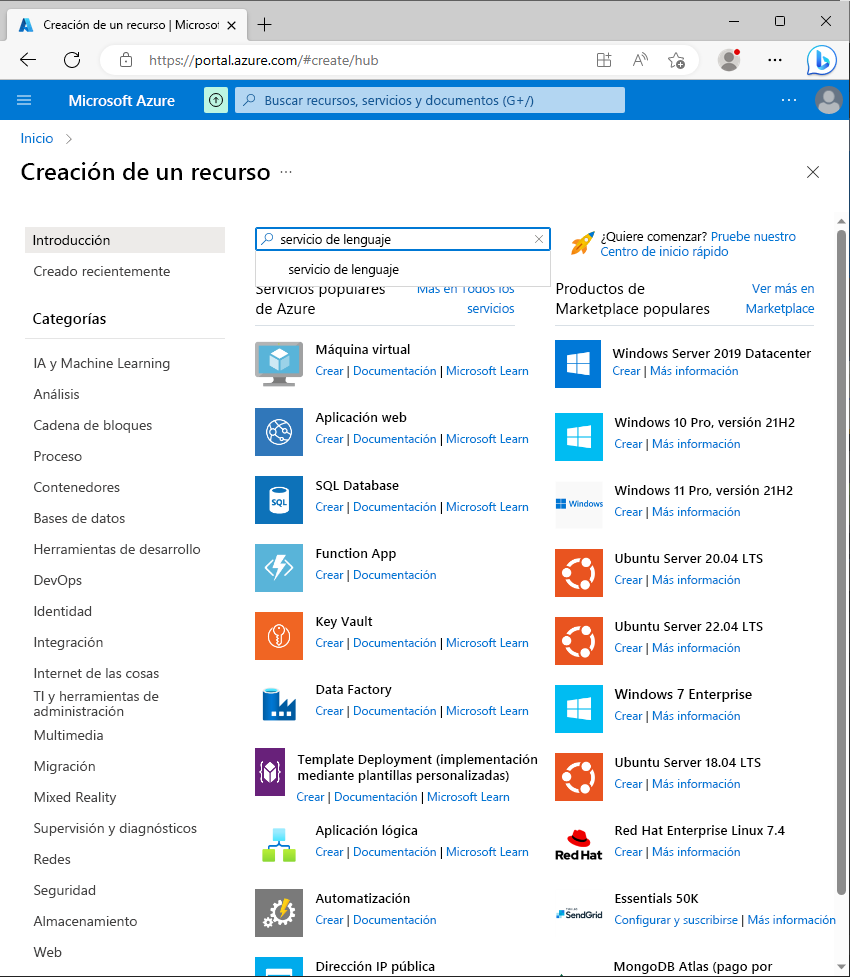Viewport: 850px width, 977px height.
Task: Click Configurar y suscribirse for Essentials 50K
Action: 676,920
